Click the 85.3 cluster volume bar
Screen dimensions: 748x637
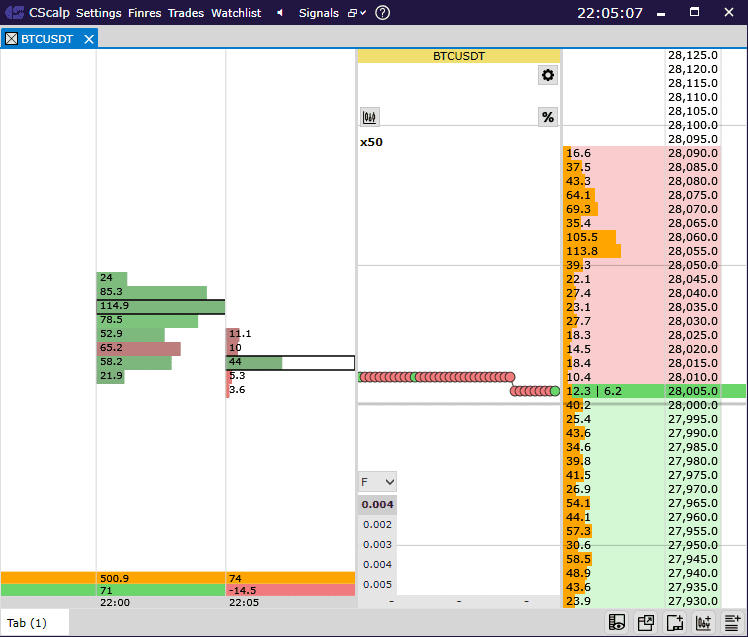click(x=152, y=292)
